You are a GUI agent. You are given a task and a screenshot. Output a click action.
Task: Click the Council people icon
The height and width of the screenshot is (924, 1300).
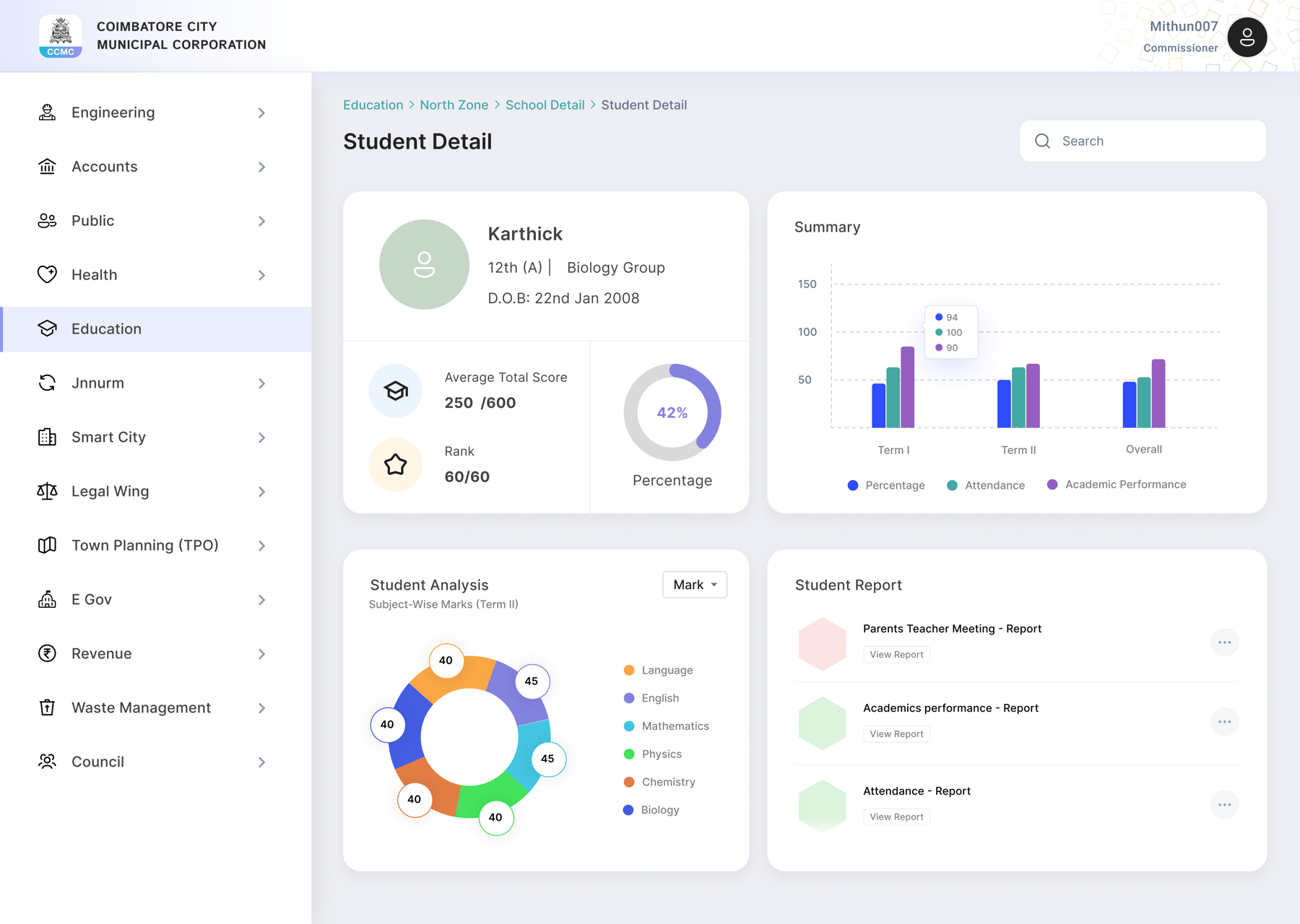[x=47, y=762]
